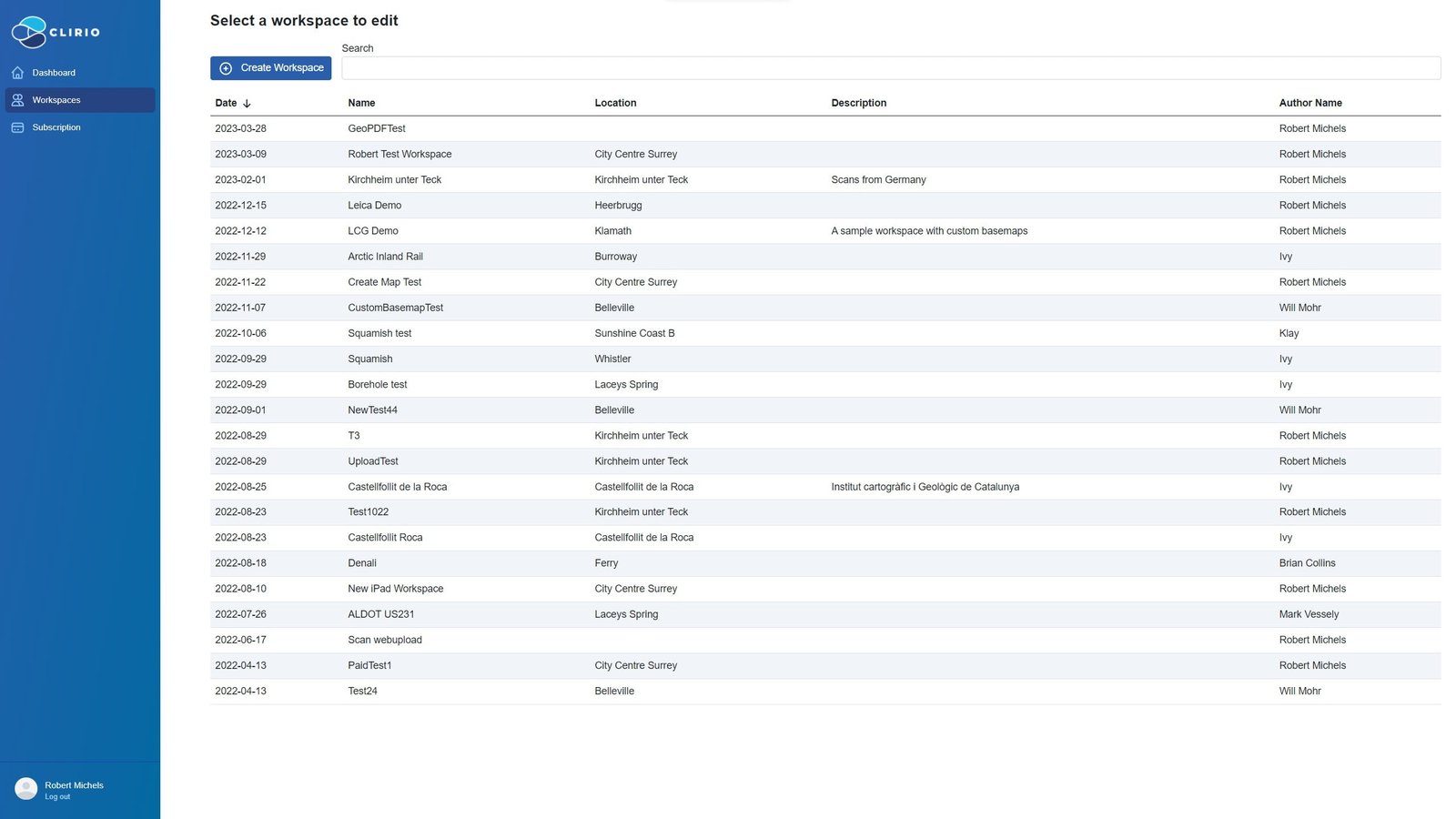Click the Description column header
Image resolution: width=1456 pixels, height=819 pixels.
tap(858, 104)
